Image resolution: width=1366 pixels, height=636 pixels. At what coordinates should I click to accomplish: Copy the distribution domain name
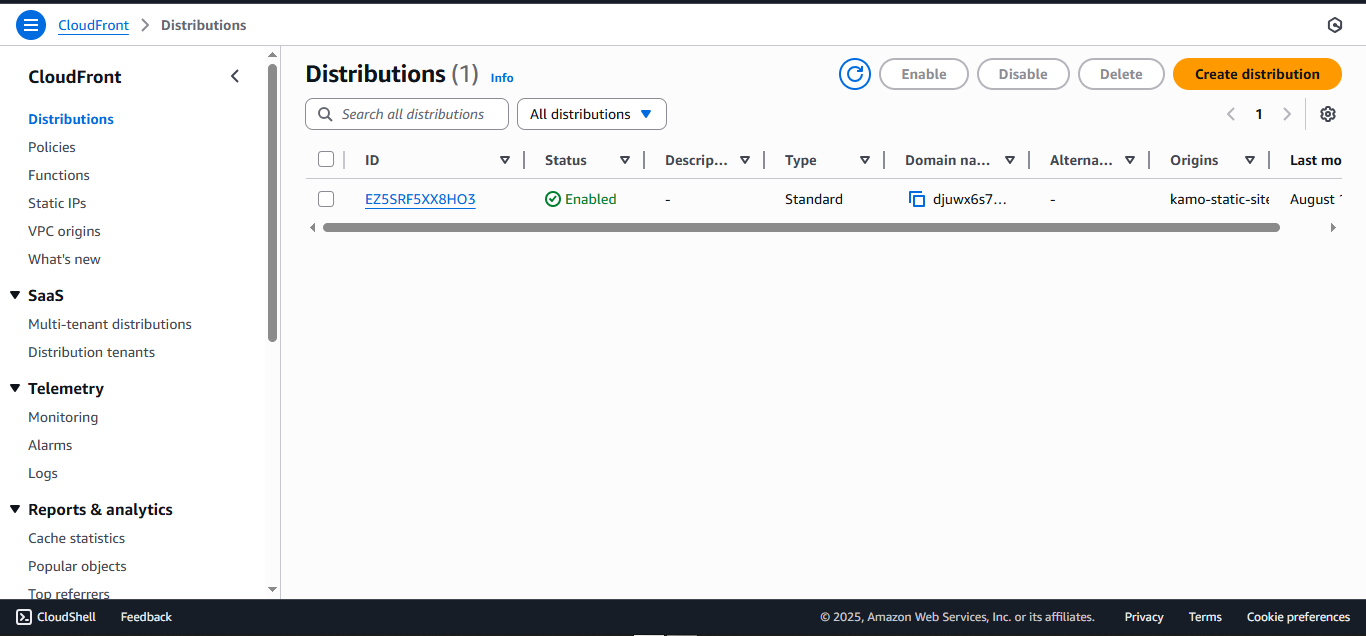click(917, 199)
